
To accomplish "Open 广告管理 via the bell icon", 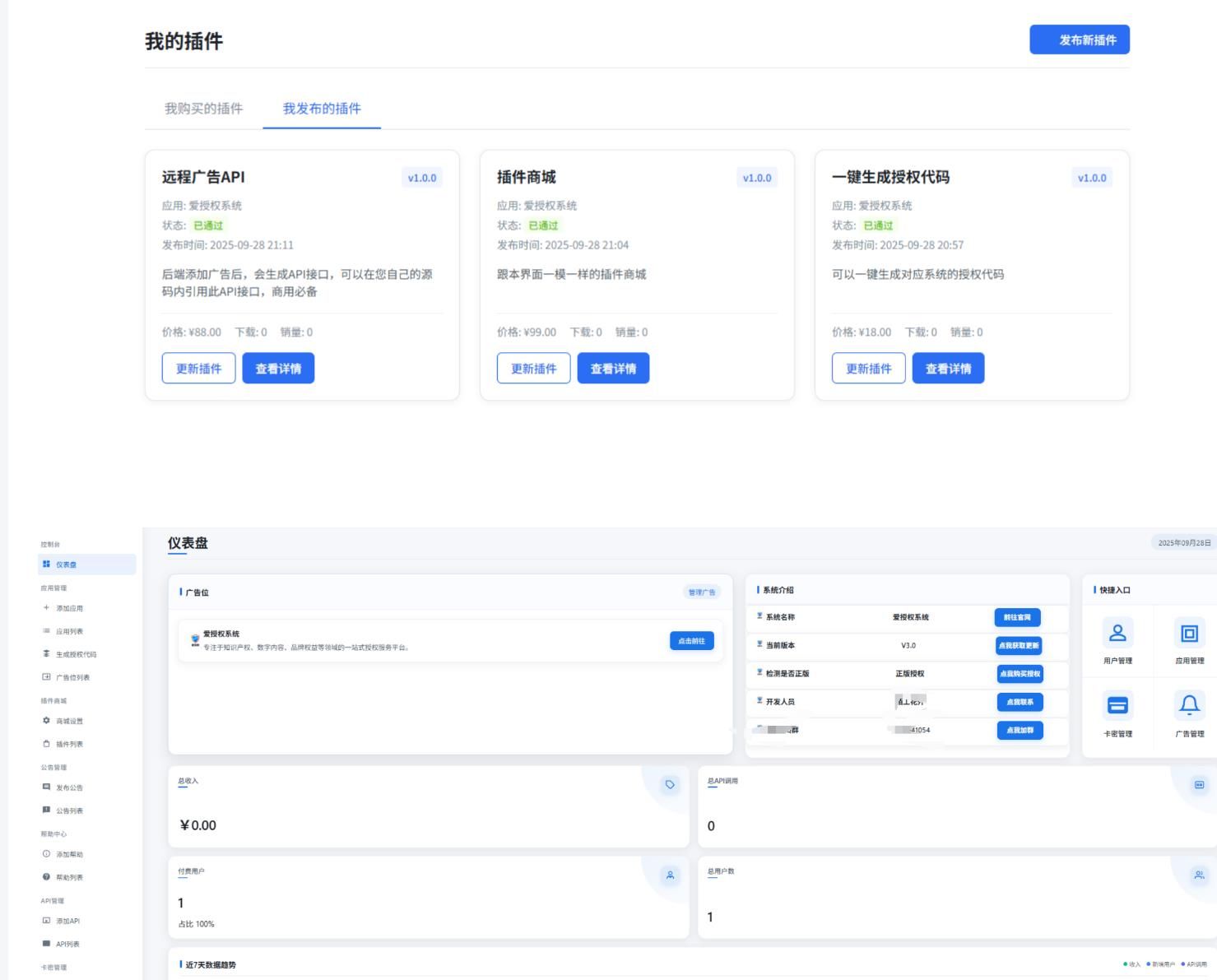I will 1188,706.
